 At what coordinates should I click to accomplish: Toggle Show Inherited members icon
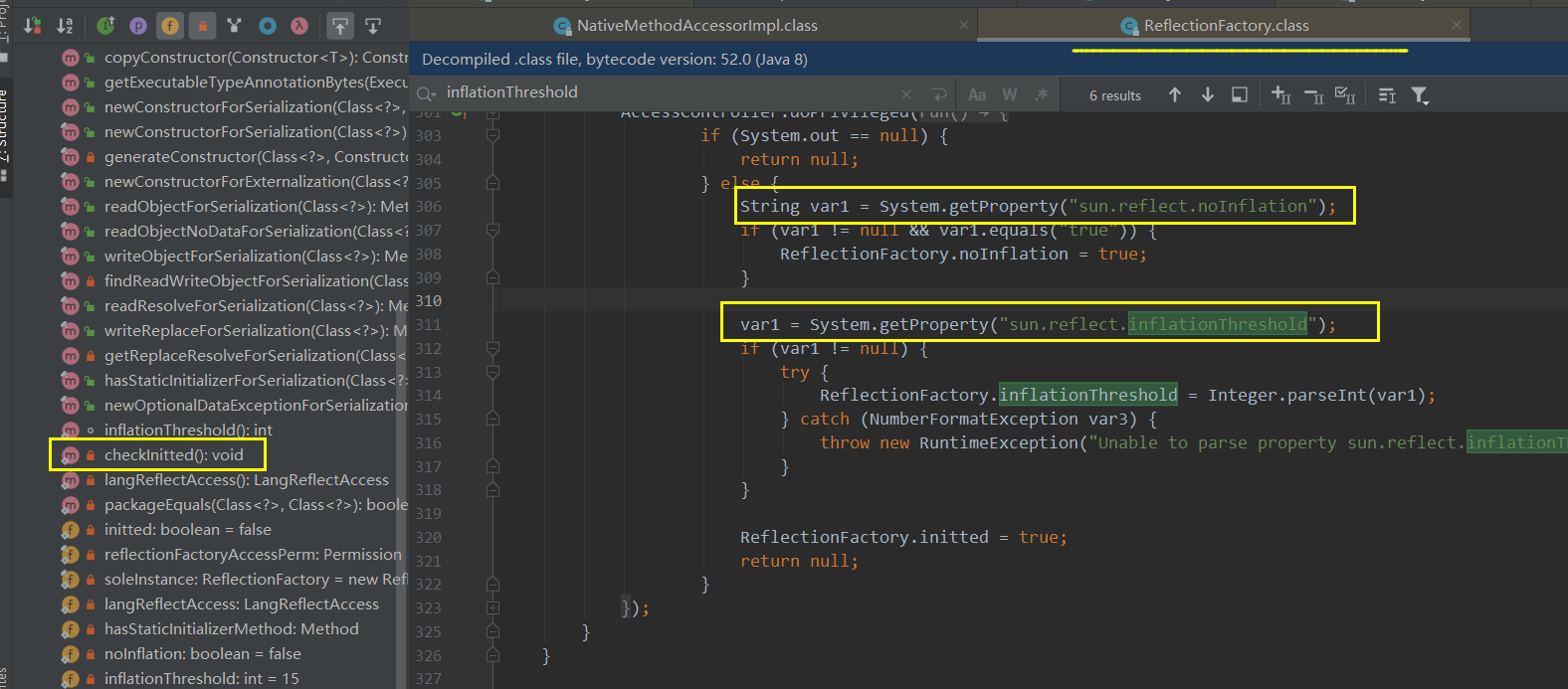106,26
